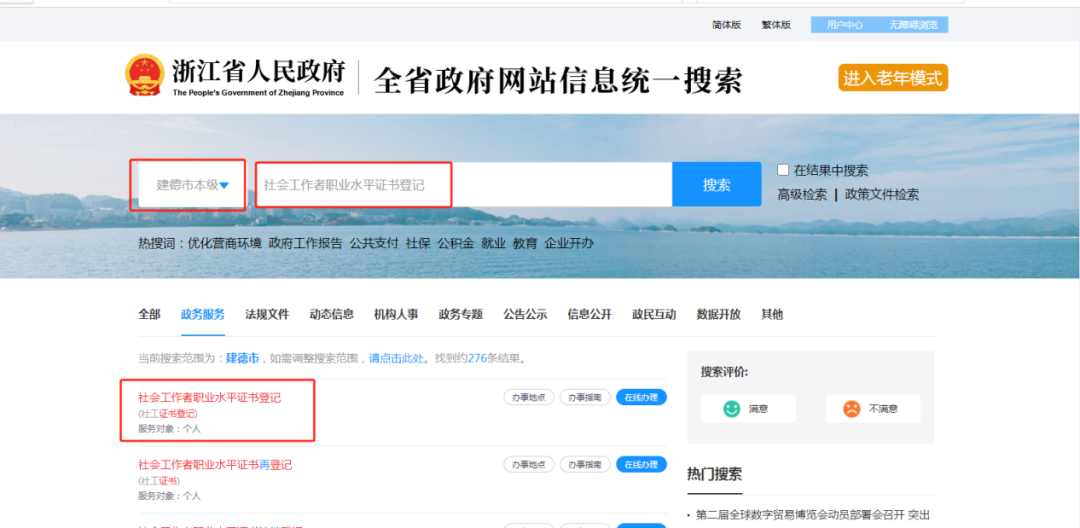The width and height of the screenshot is (1080, 528).
Task: Open the 动态信息 tab
Action: (x=331, y=314)
